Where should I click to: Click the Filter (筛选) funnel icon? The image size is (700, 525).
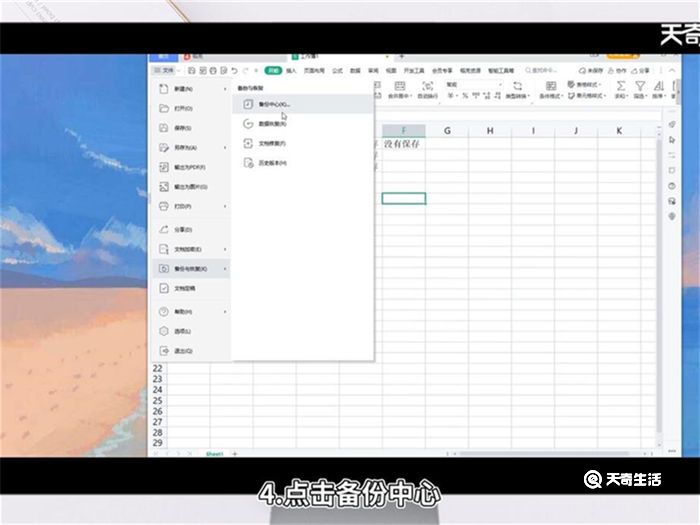pos(640,85)
